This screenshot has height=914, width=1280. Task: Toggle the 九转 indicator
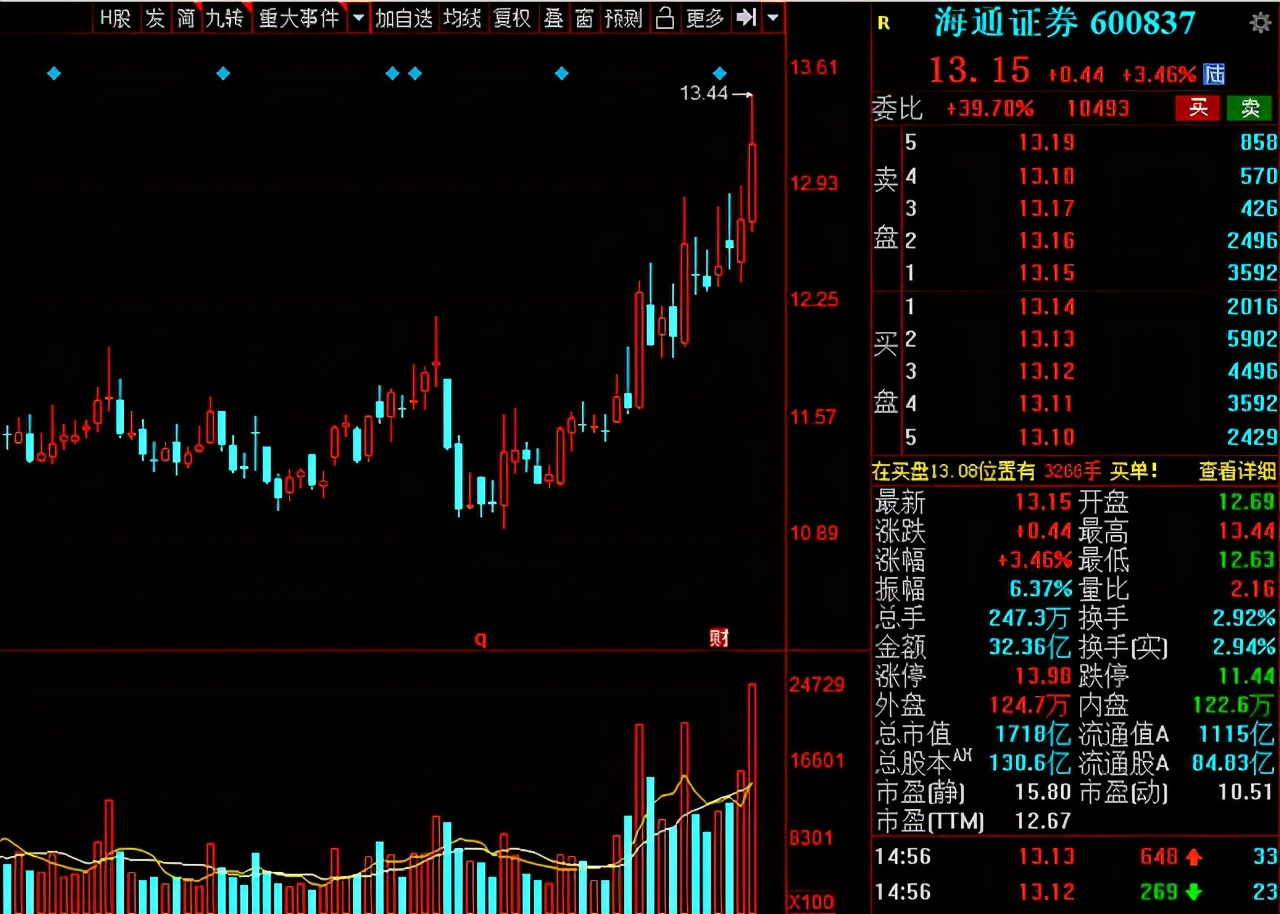point(225,19)
